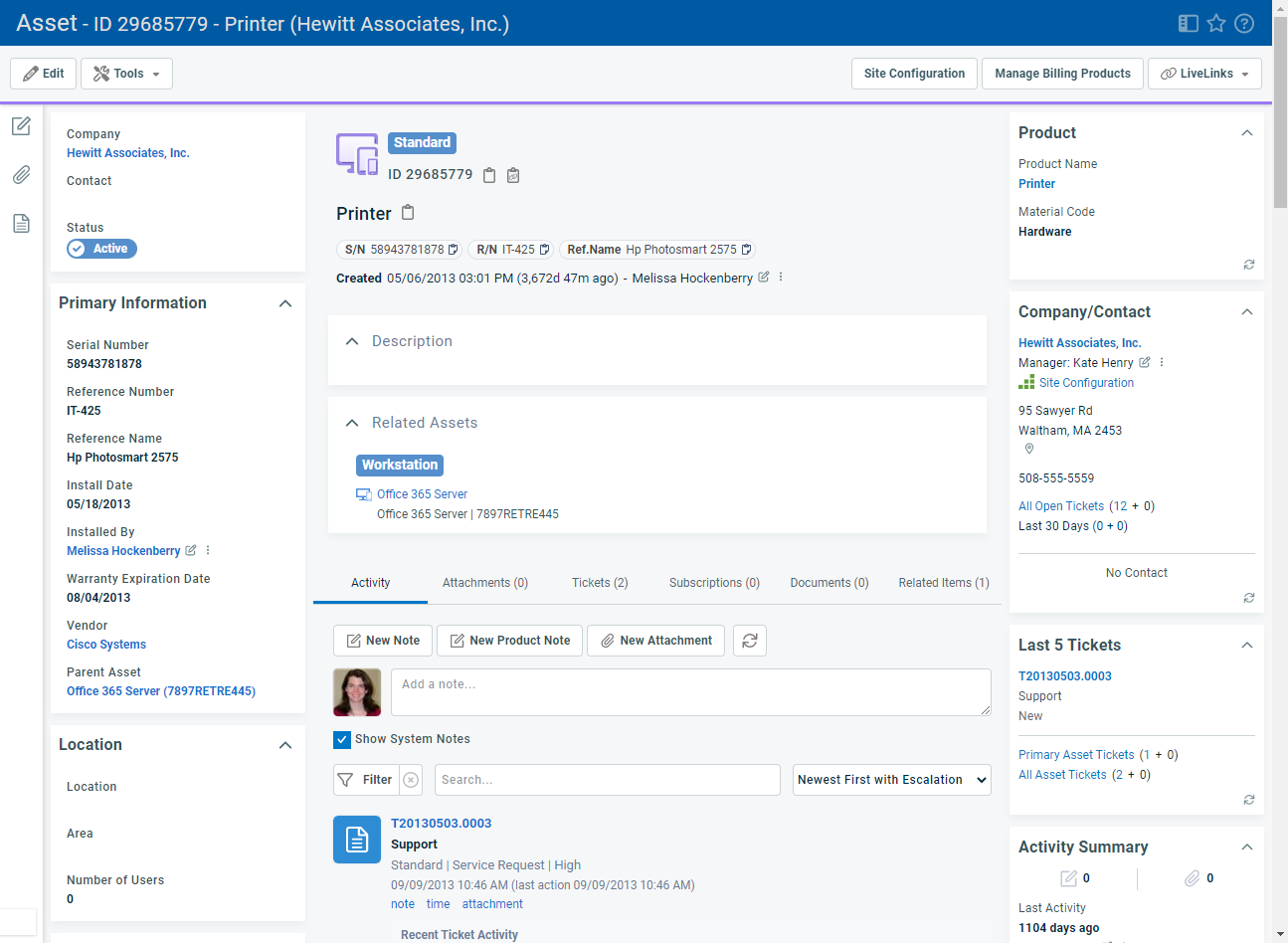The width and height of the screenshot is (1288, 943).
Task: Open map location pin icon
Action: pyautogui.click(x=1029, y=449)
